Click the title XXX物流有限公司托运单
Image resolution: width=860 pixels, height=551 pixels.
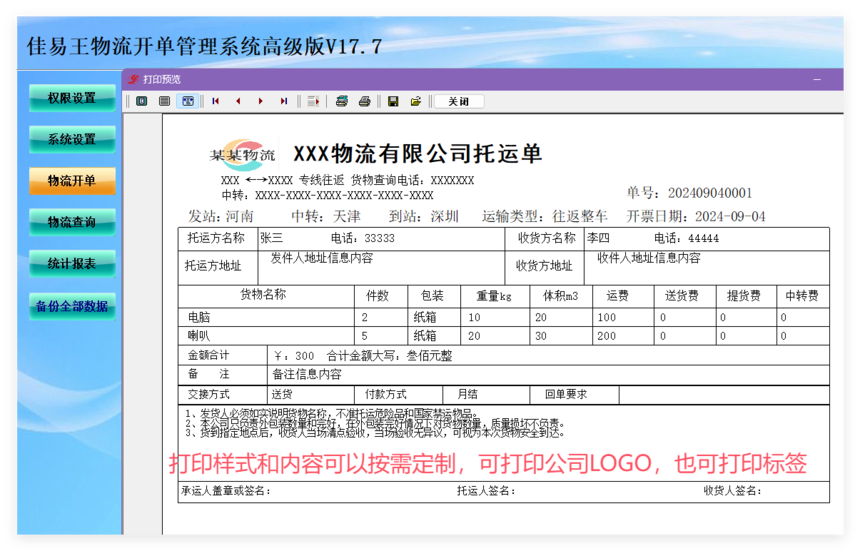point(418,154)
